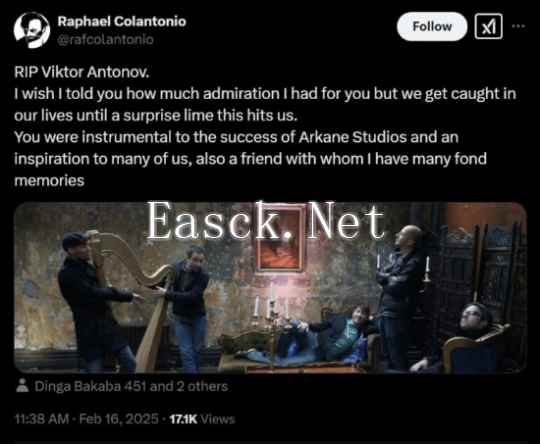Click the tagged people person icon
Screen dimensions: 540x444
coord(22,386)
